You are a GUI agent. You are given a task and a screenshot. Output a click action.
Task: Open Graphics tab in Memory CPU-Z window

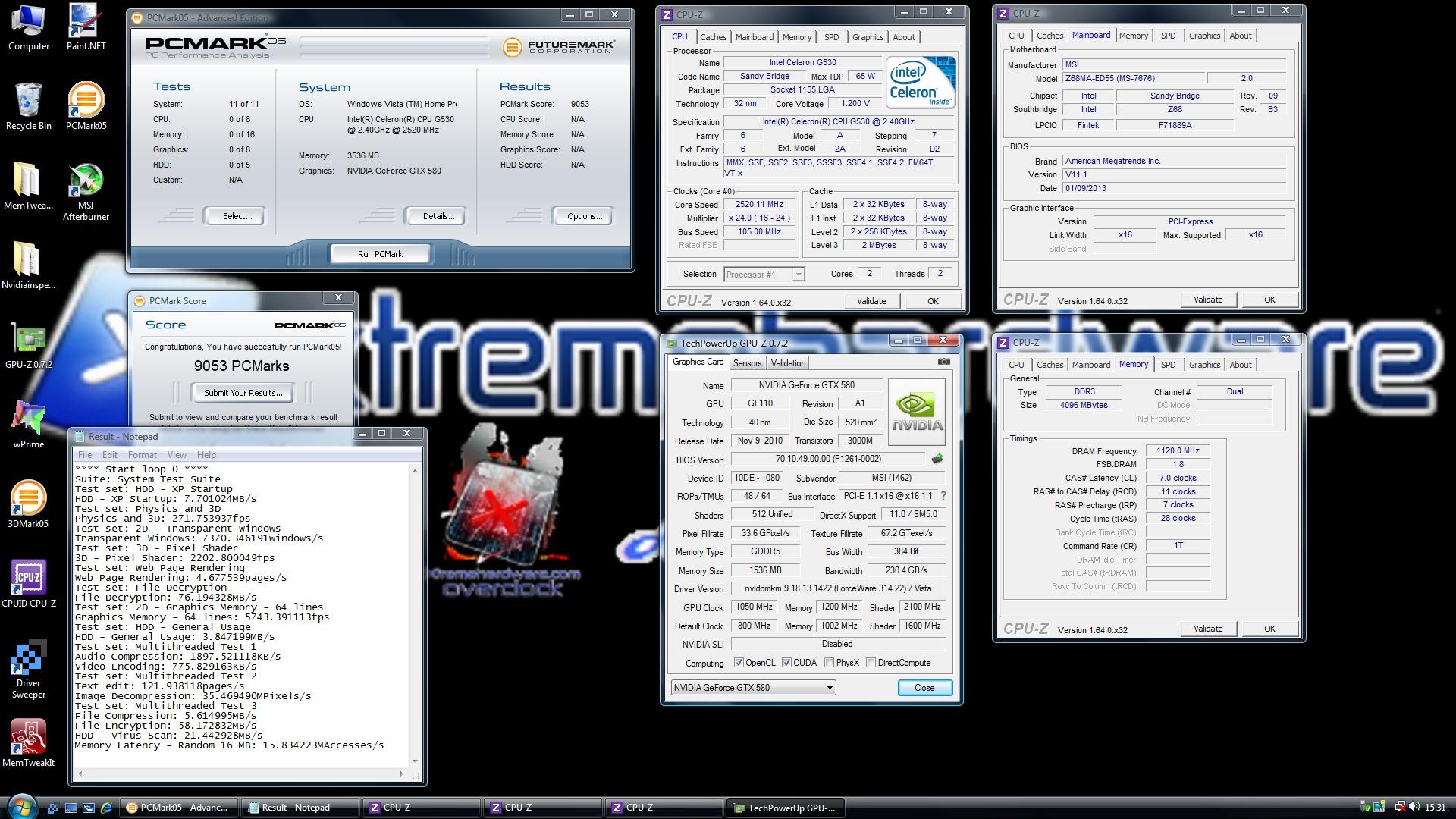tap(1204, 365)
